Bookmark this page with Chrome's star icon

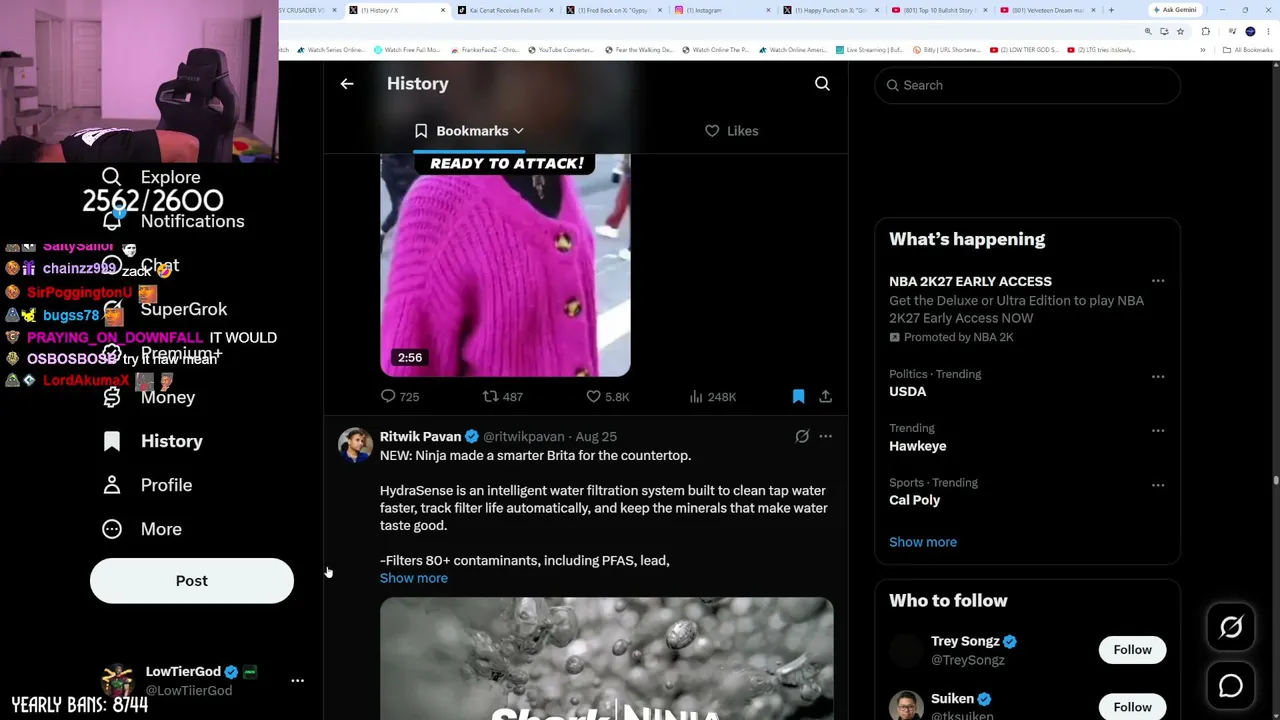[x=1180, y=31]
